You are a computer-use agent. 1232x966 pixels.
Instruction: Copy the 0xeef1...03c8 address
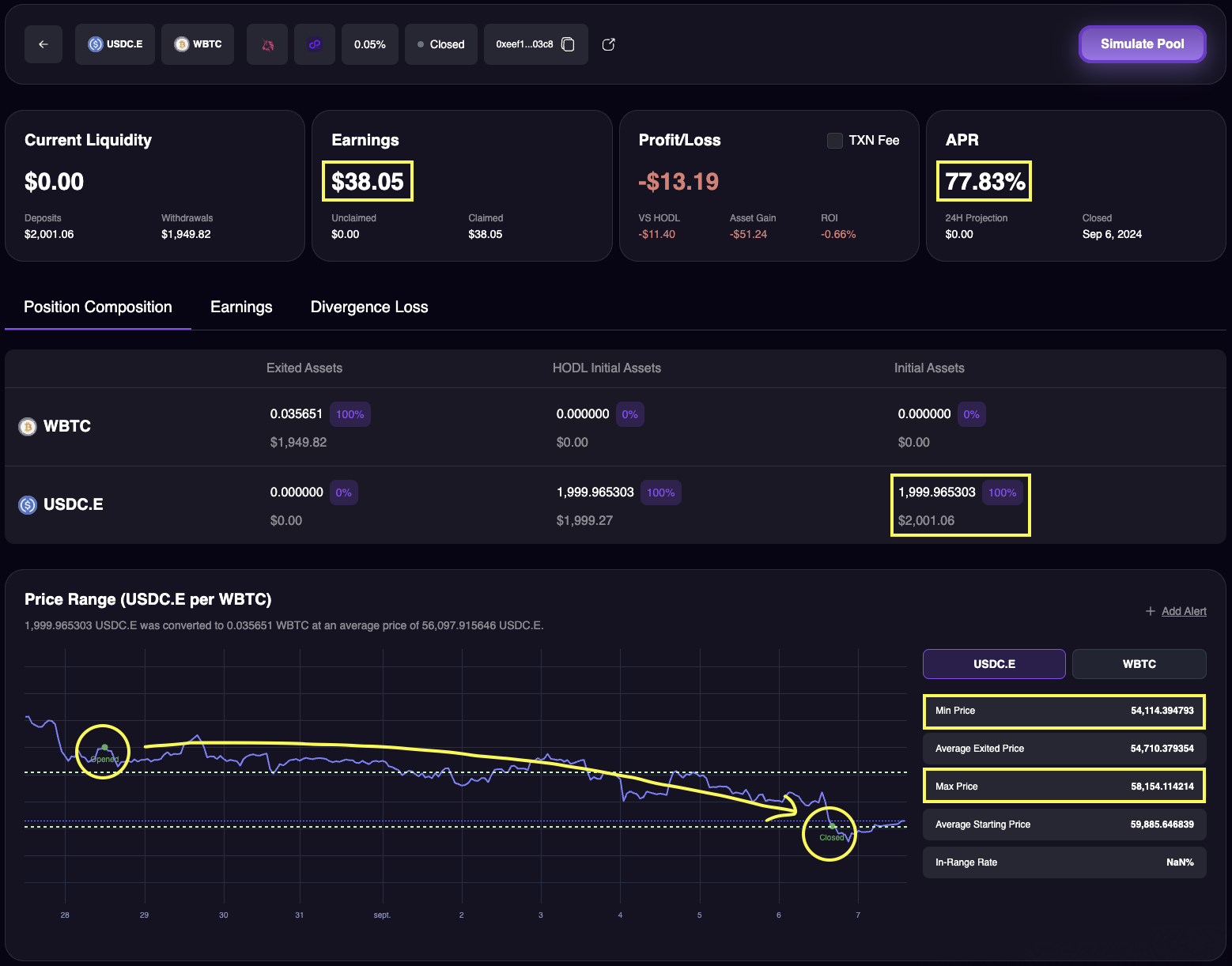coord(568,44)
